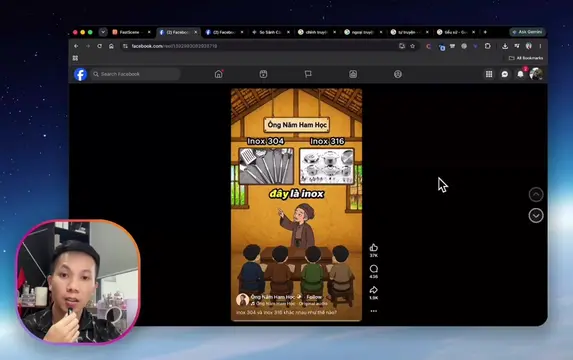Reload the page with refresh icon
This screenshot has width=573, height=360.
pos(99,46)
